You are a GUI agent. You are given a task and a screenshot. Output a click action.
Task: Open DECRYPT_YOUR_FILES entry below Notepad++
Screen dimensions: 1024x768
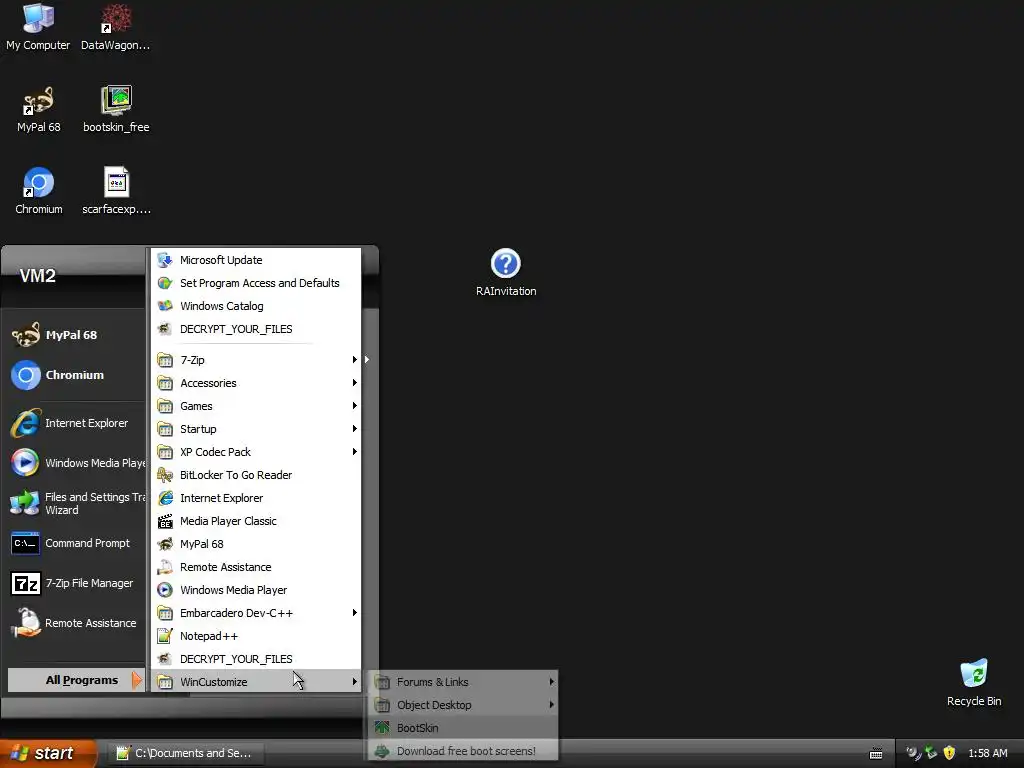256,659
